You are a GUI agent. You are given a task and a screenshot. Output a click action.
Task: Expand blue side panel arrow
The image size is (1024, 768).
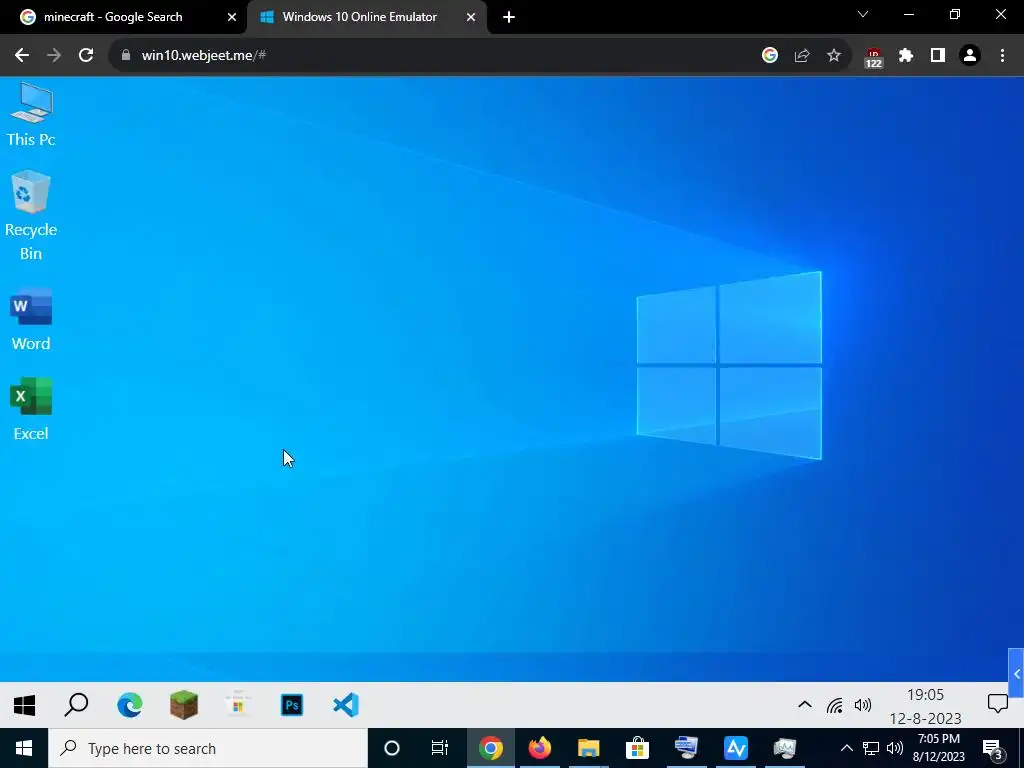click(x=1016, y=673)
